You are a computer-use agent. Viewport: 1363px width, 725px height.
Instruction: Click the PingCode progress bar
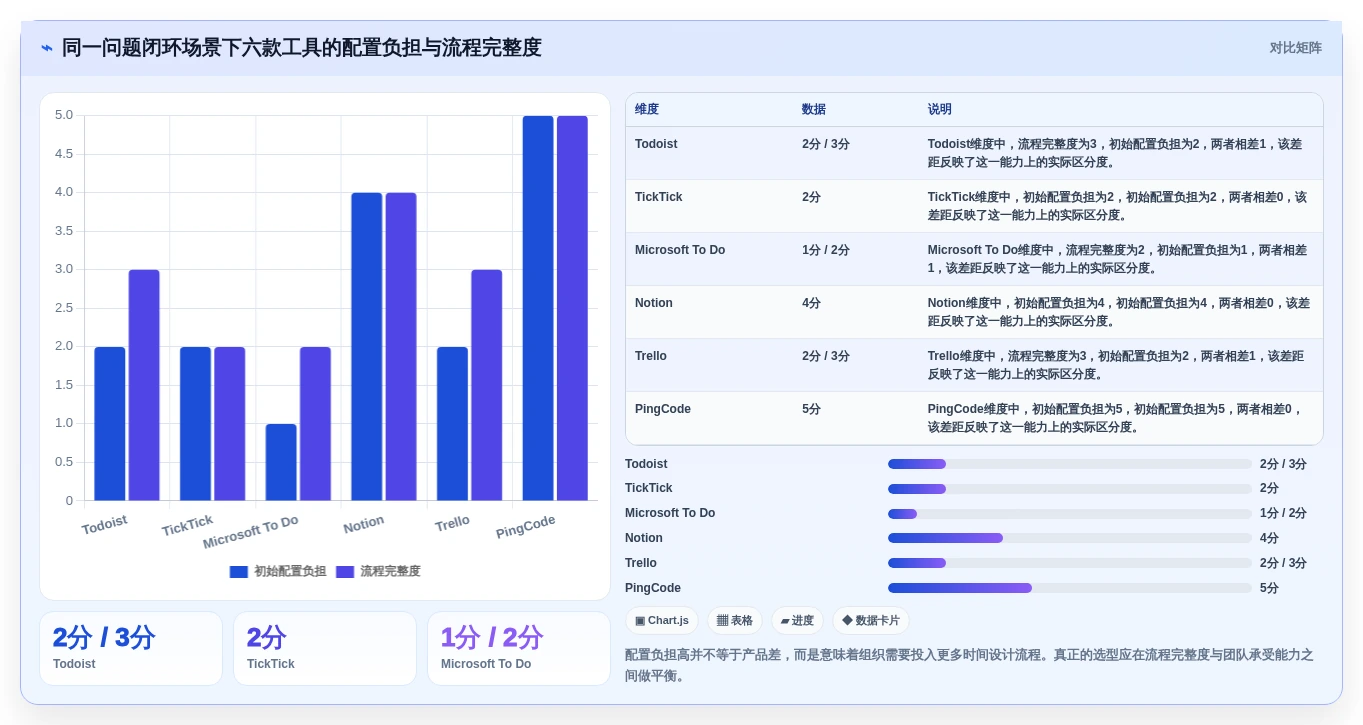pyautogui.click(x=1070, y=588)
